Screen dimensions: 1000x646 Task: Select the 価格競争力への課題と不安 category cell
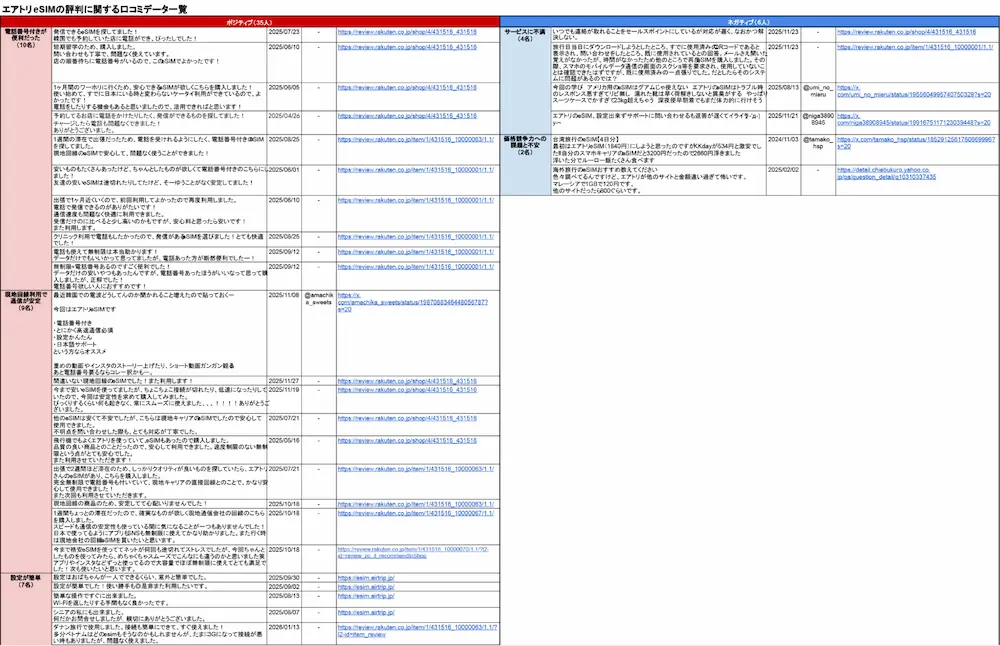[523, 146]
